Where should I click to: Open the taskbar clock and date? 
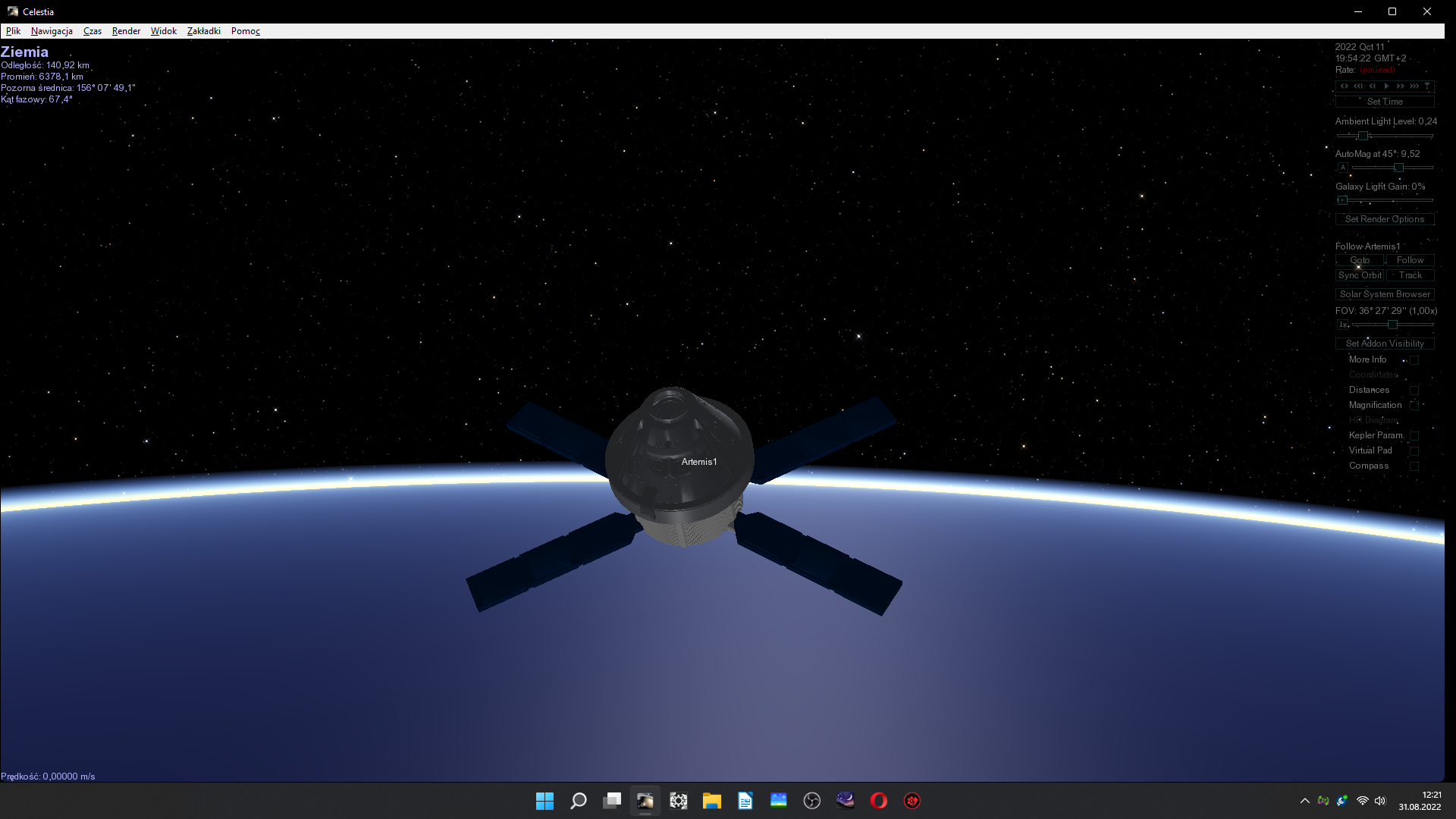[1420, 801]
